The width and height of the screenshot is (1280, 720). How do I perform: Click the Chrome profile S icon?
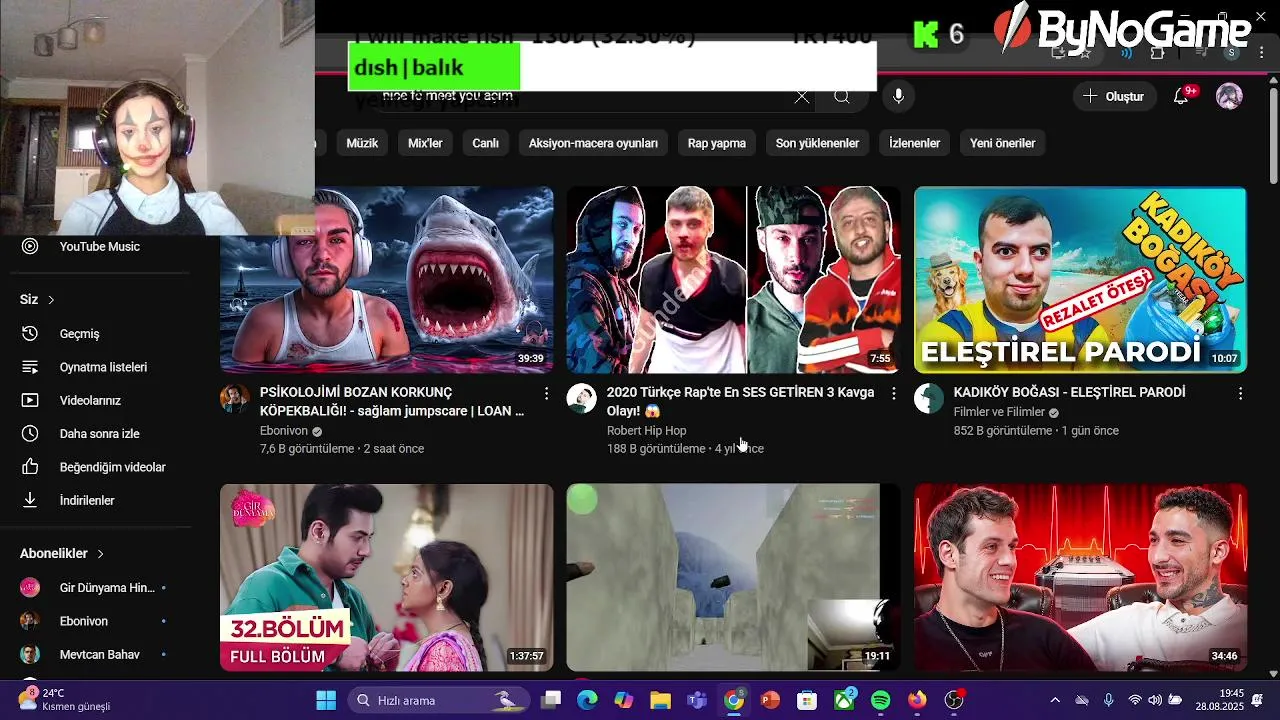[x=1231, y=52]
